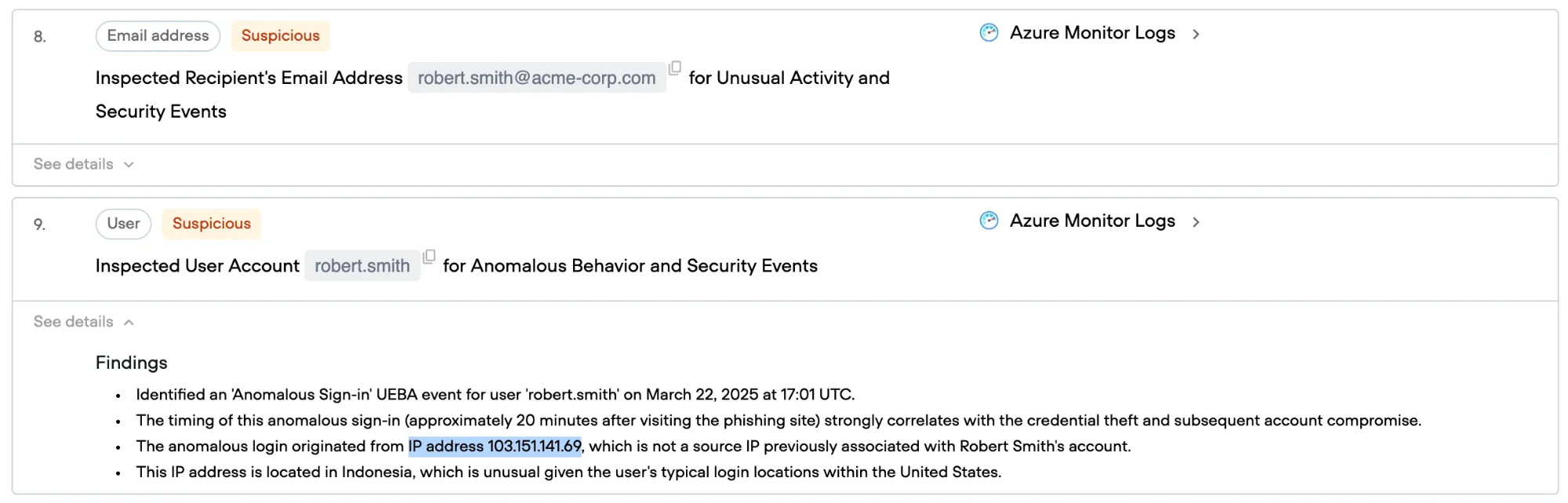1568x503 pixels.
Task: Click the step number 8 label
Action: click(39, 37)
